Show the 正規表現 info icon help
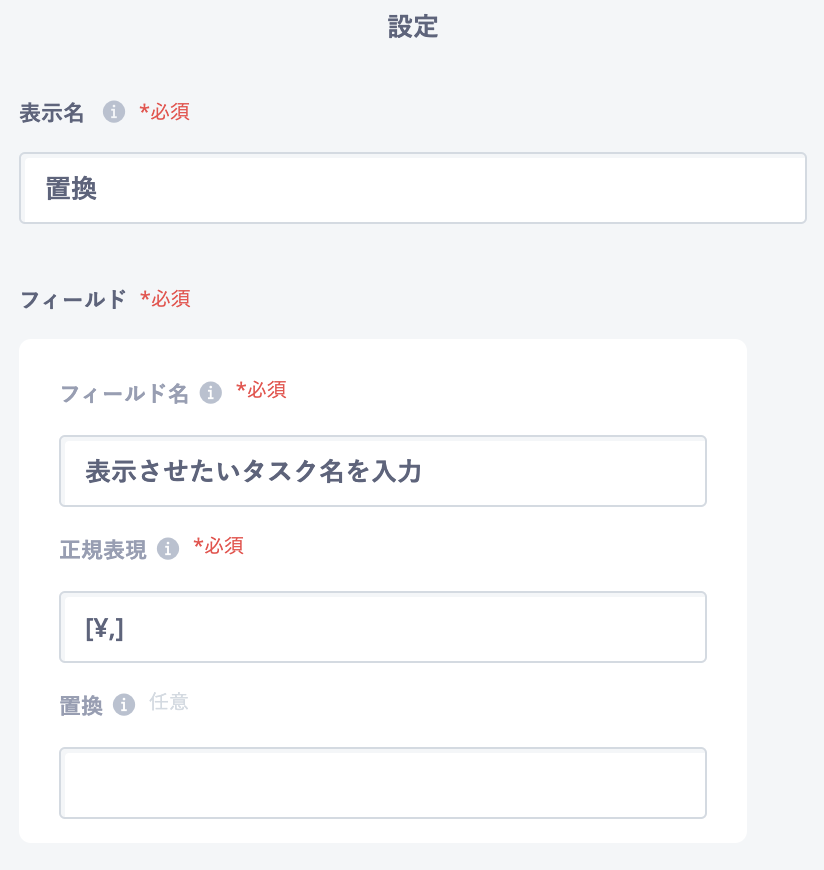The width and height of the screenshot is (824, 870). (x=168, y=549)
